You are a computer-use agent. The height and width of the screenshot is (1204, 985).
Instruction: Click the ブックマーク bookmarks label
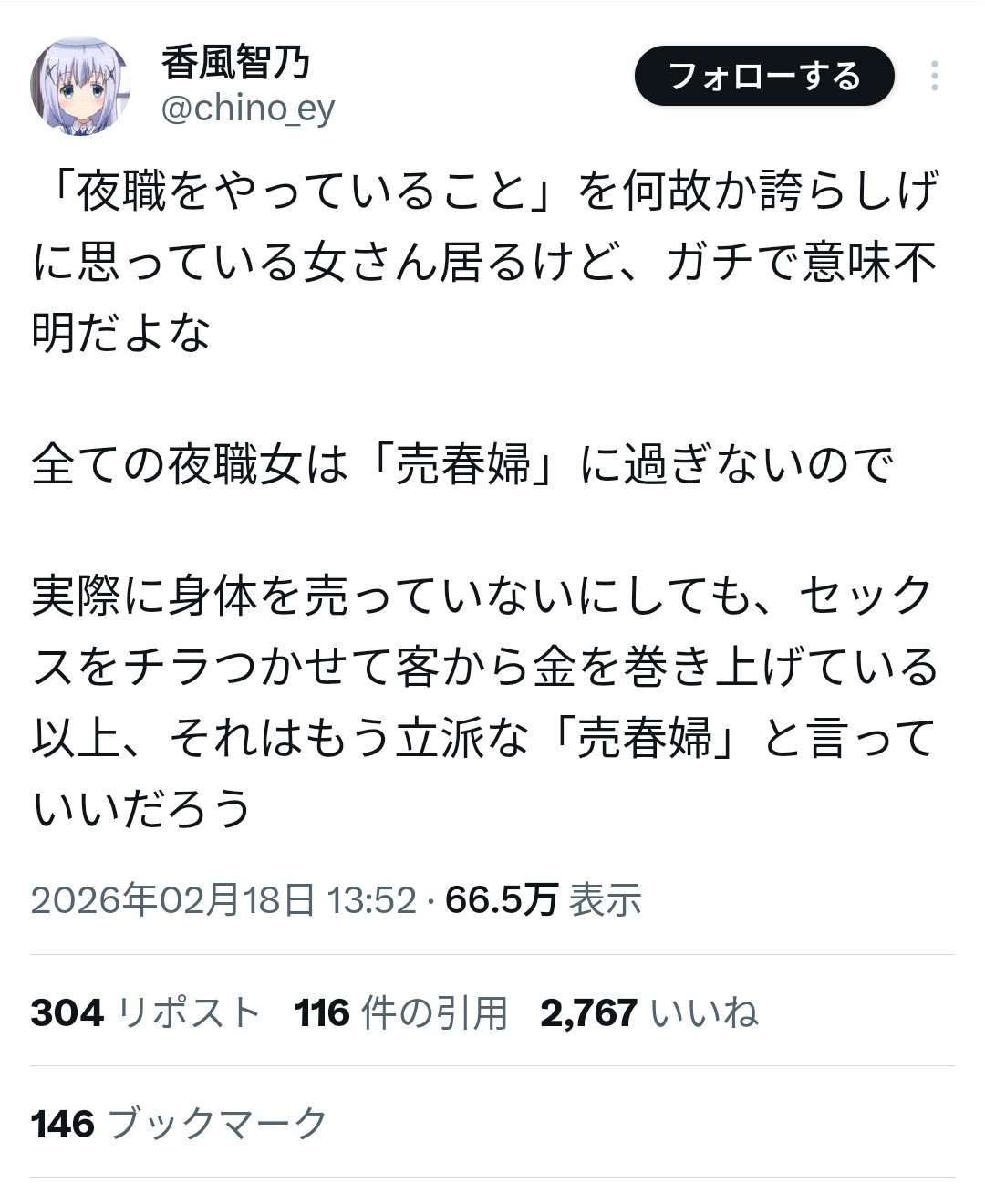click(x=218, y=1124)
